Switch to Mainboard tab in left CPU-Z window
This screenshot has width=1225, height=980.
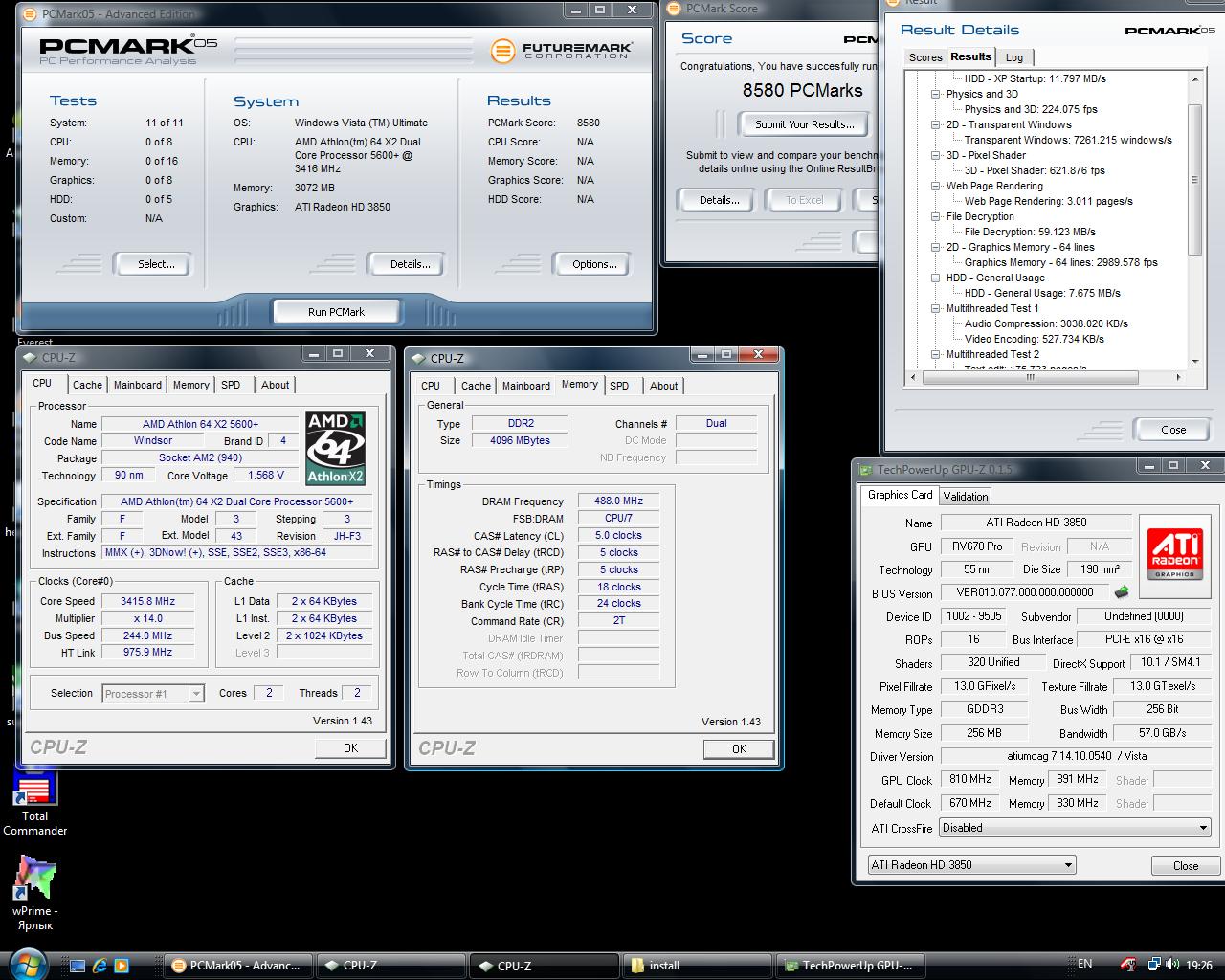click(x=138, y=385)
